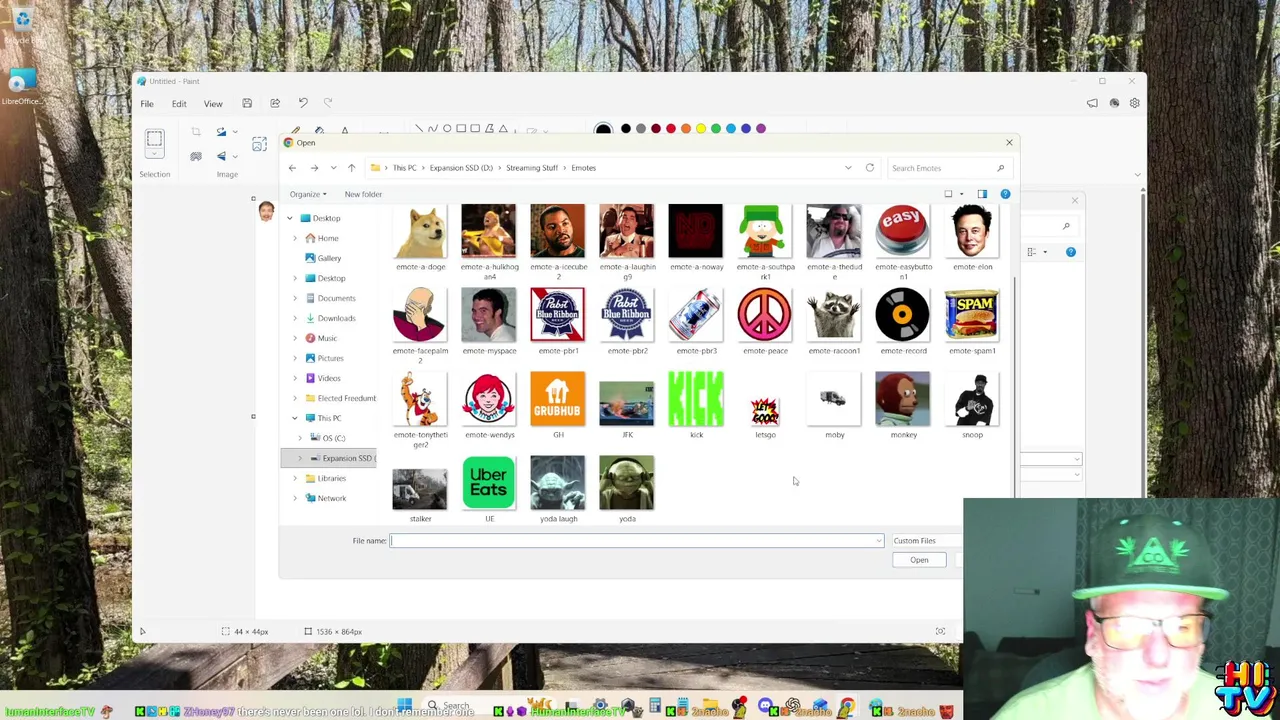The image size is (1280, 720).
Task: Open the Paint settings gear
Action: point(1134,103)
